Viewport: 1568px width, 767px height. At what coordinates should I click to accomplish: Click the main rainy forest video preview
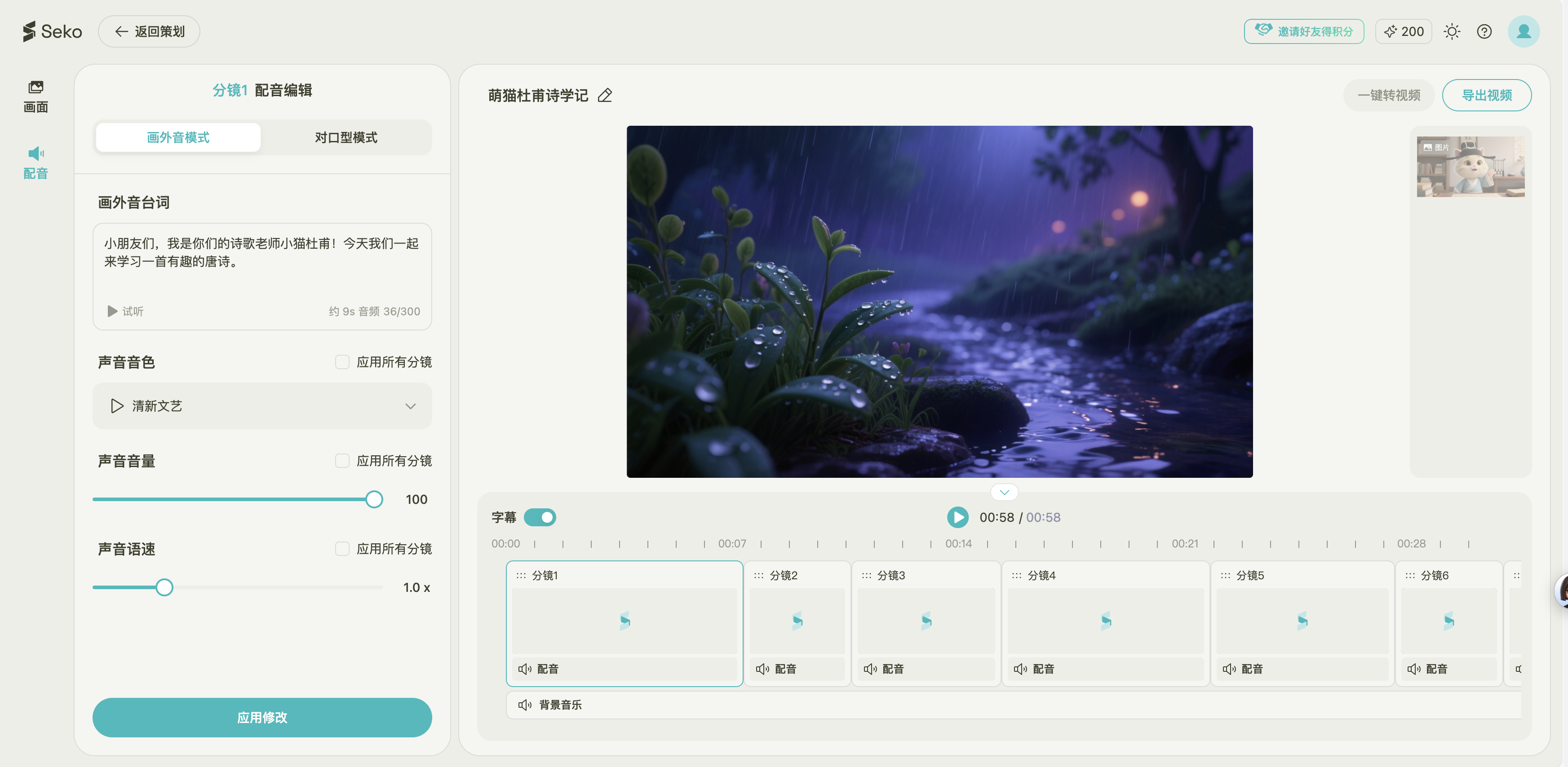939,301
